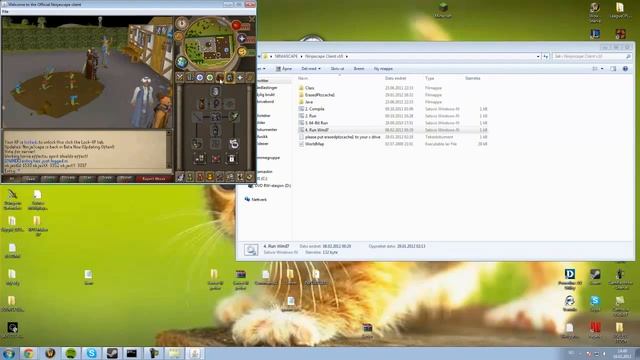Screen dimensions: 640x360
Task: Select the 2. Run batch file
Action: pyautogui.click(x=311, y=116)
